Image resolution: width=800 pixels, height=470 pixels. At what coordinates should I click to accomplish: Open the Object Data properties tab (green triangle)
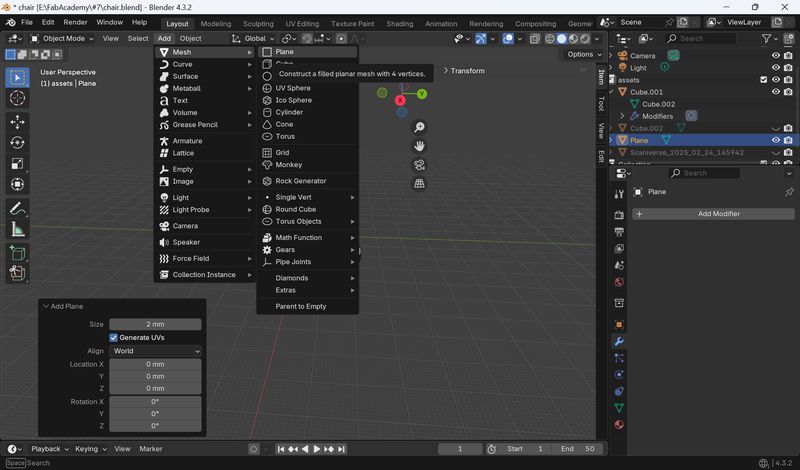[619, 408]
